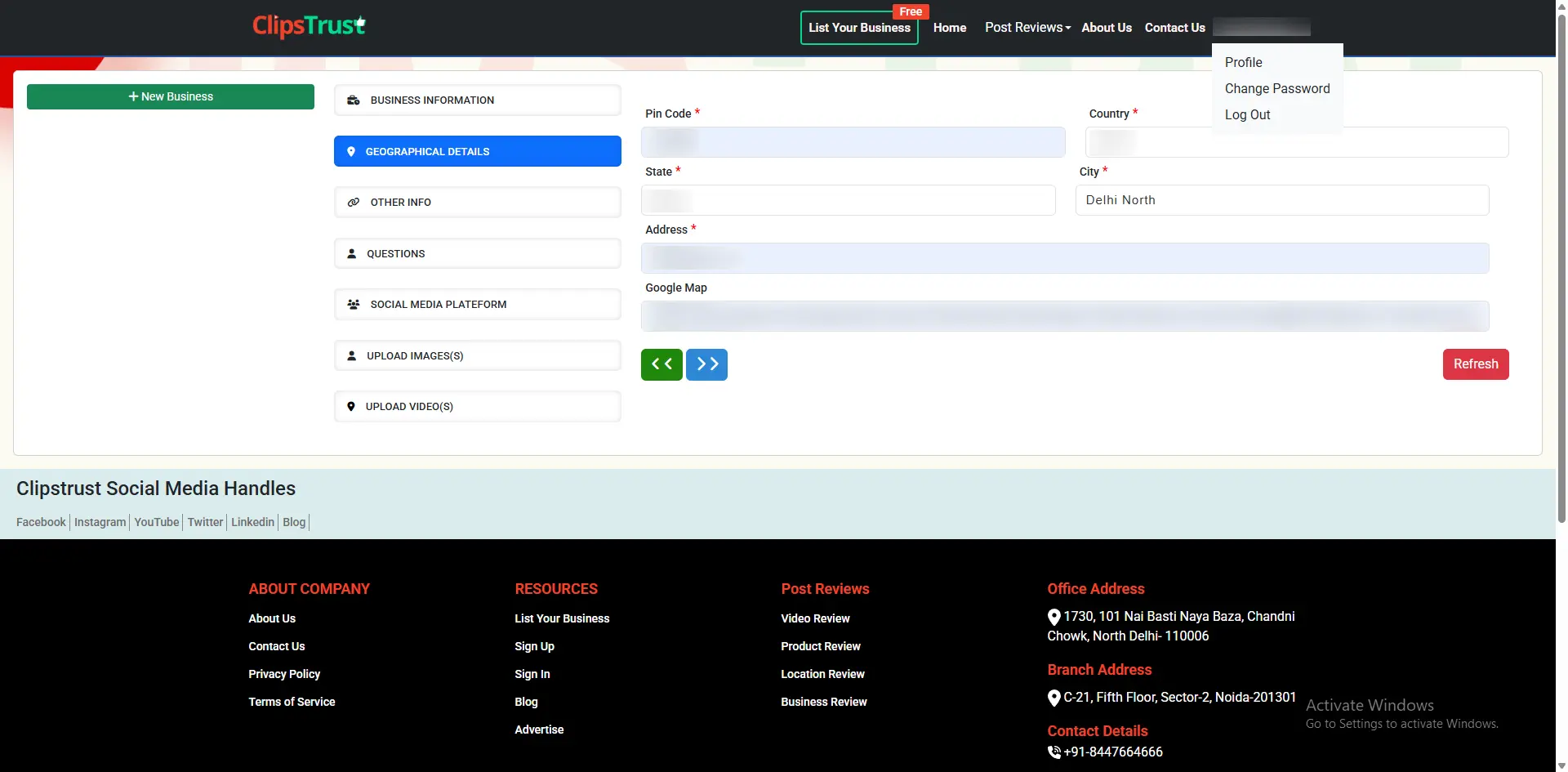Click the person icon beside Upload Image(s)
The height and width of the screenshot is (772, 1568).
point(352,355)
